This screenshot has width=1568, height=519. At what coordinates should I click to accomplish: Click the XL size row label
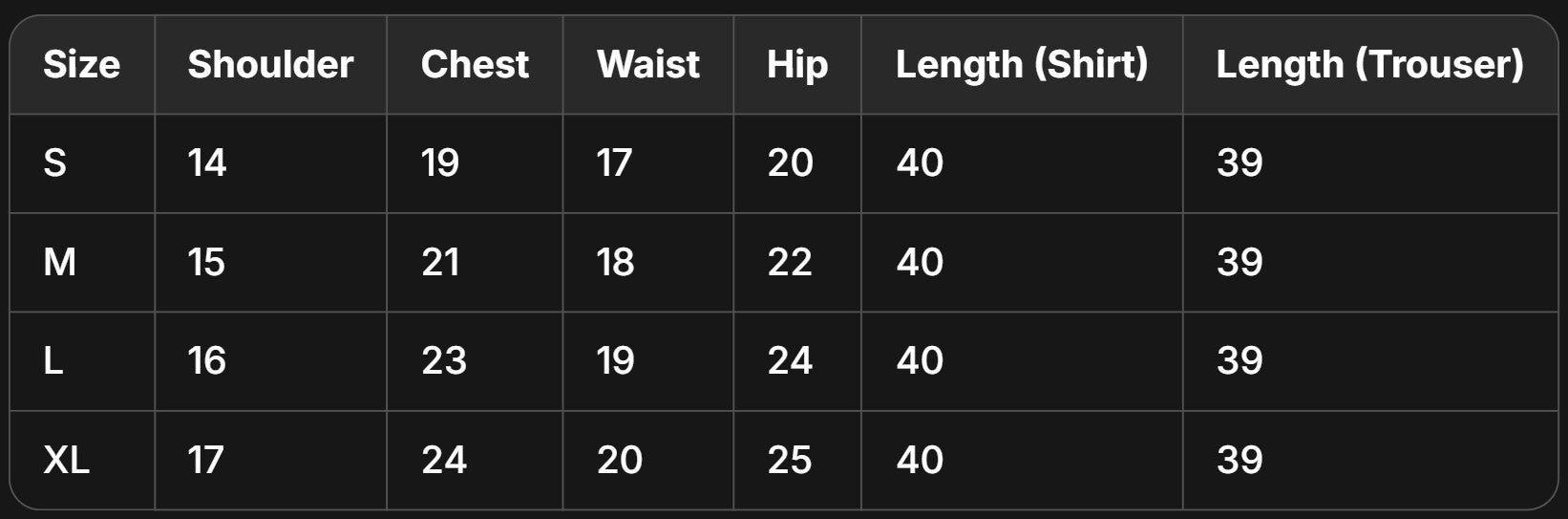coord(66,461)
